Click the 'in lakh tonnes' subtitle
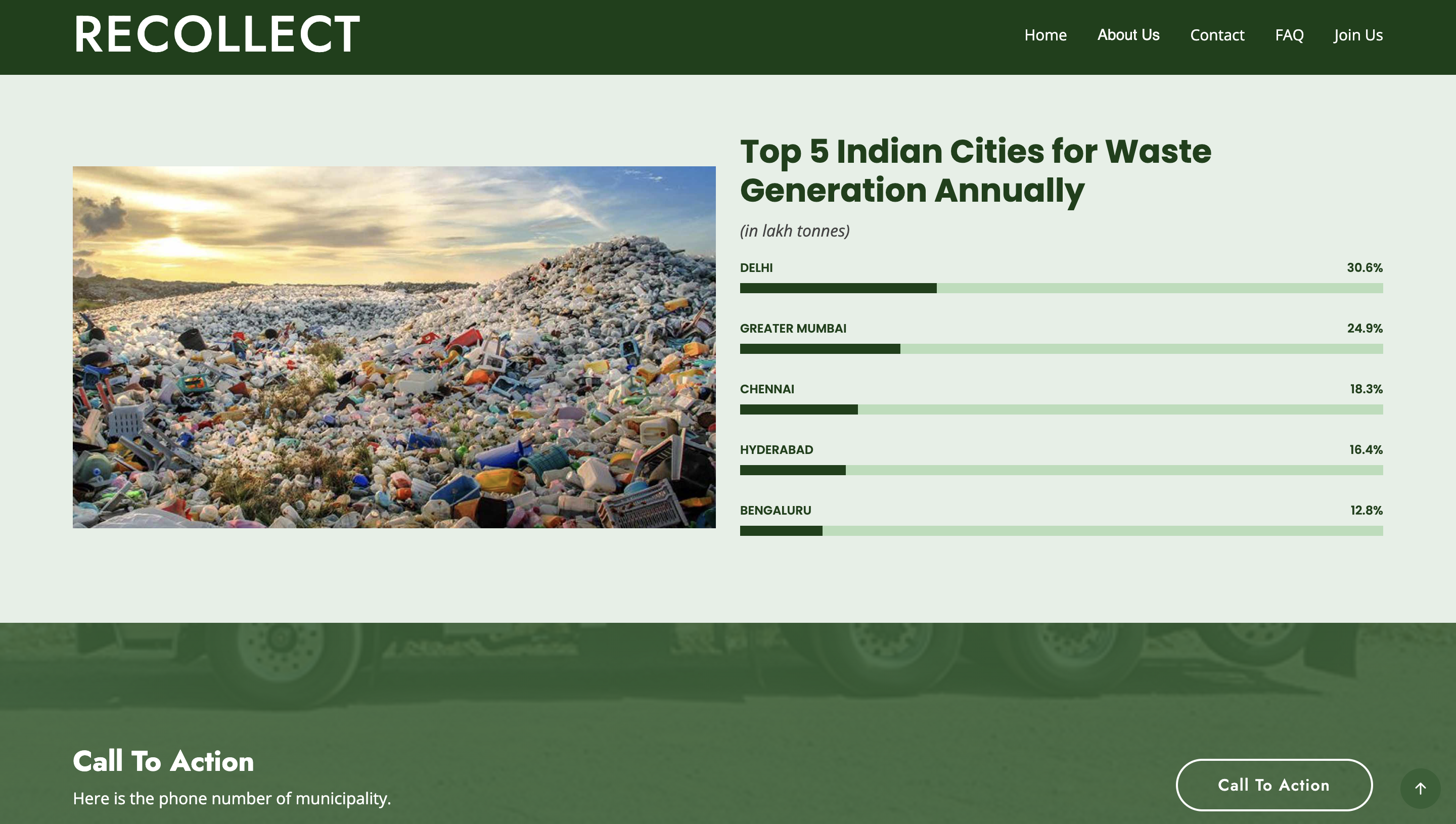1456x824 pixels. pyautogui.click(x=795, y=231)
